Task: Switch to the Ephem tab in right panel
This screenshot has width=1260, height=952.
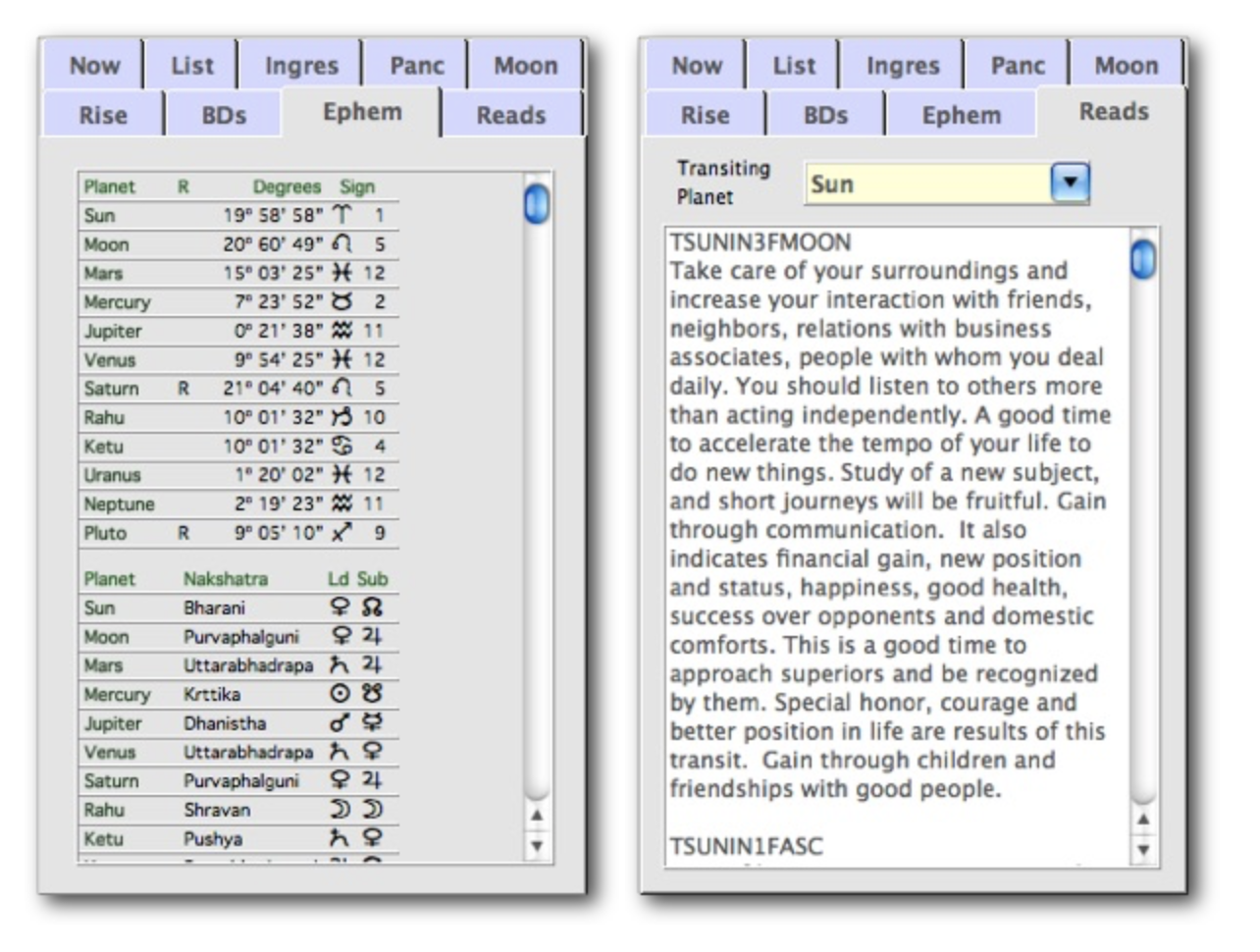Action: [x=961, y=116]
